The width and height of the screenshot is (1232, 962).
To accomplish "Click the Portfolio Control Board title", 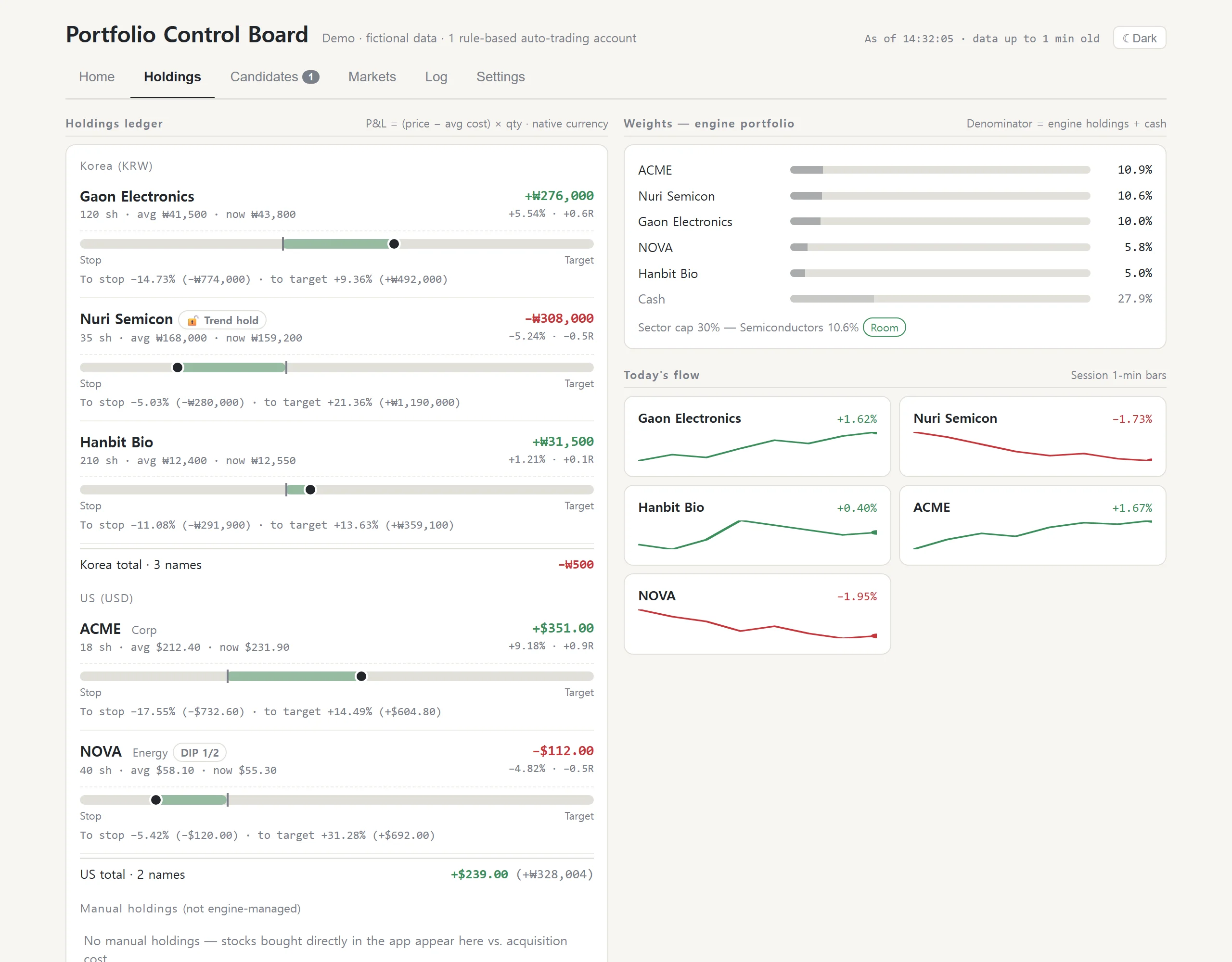I will click(187, 35).
